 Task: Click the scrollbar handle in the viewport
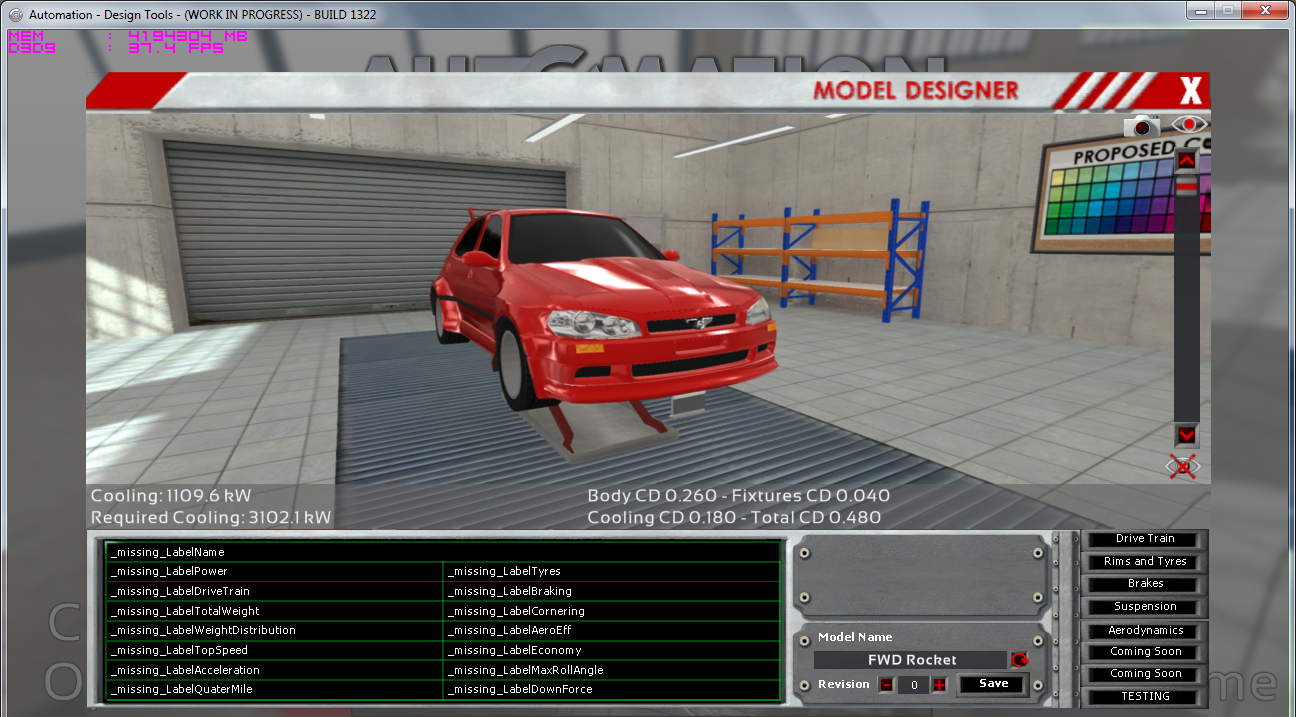point(1186,187)
